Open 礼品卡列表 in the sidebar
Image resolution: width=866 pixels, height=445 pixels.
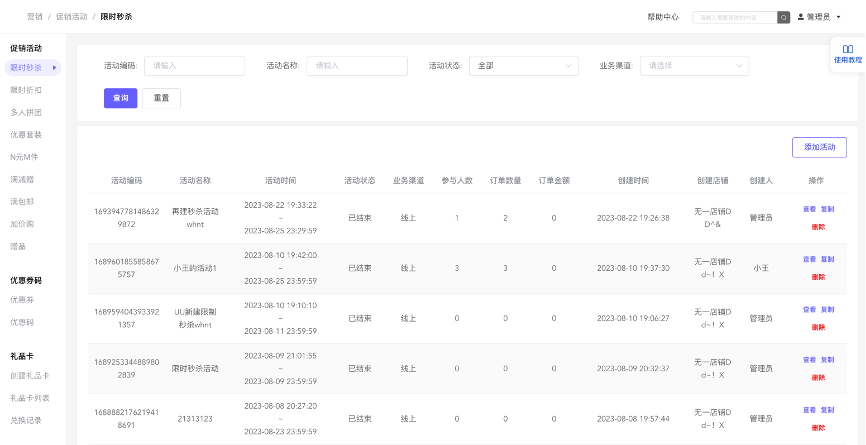30,398
